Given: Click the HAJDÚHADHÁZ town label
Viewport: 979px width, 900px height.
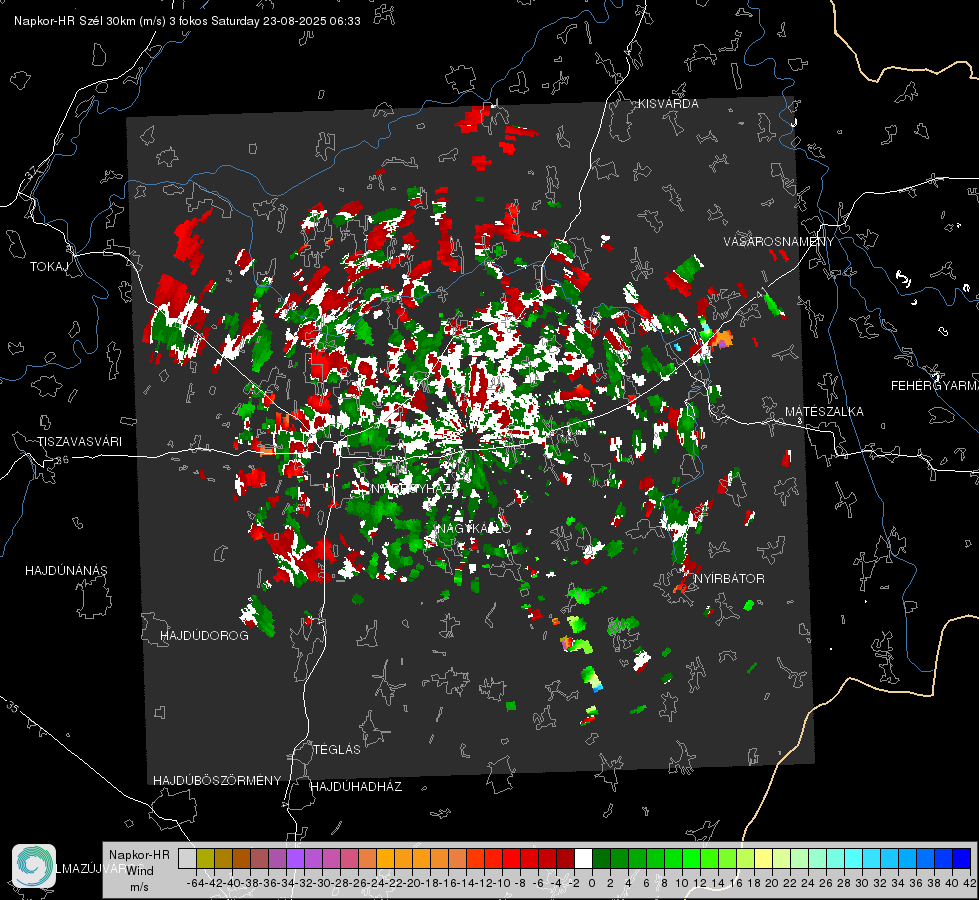Looking at the screenshot, I should [x=356, y=786].
